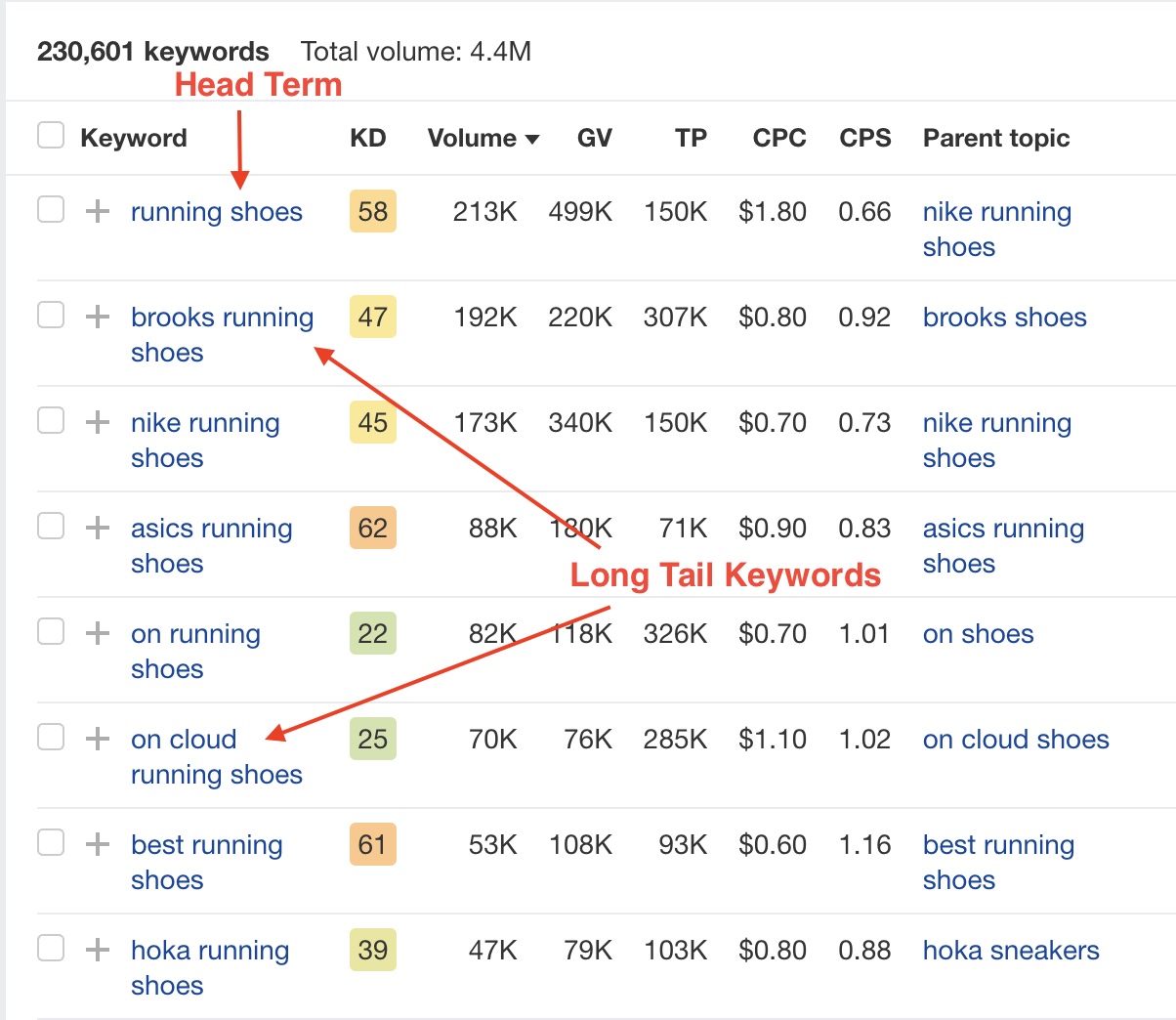The image size is (1176, 1020).
Task: Click the 230,601 keywords count text
Action: tap(153, 51)
